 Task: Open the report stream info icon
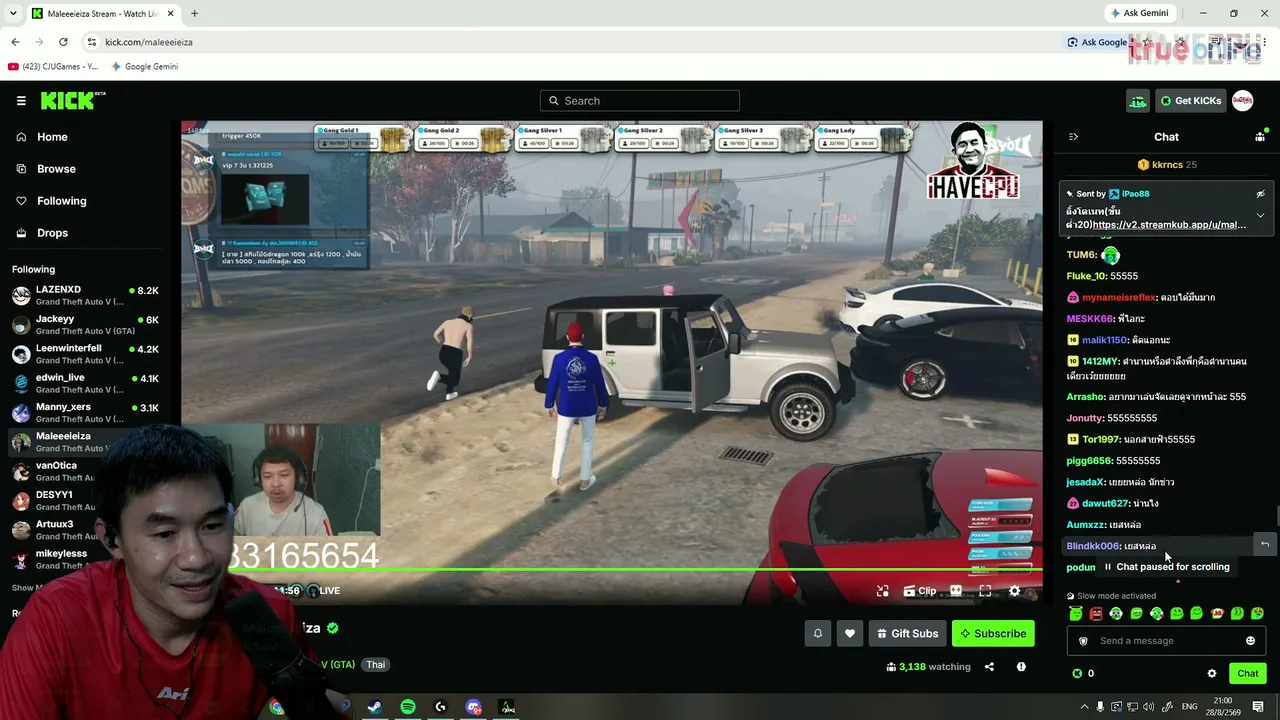tap(1021, 667)
